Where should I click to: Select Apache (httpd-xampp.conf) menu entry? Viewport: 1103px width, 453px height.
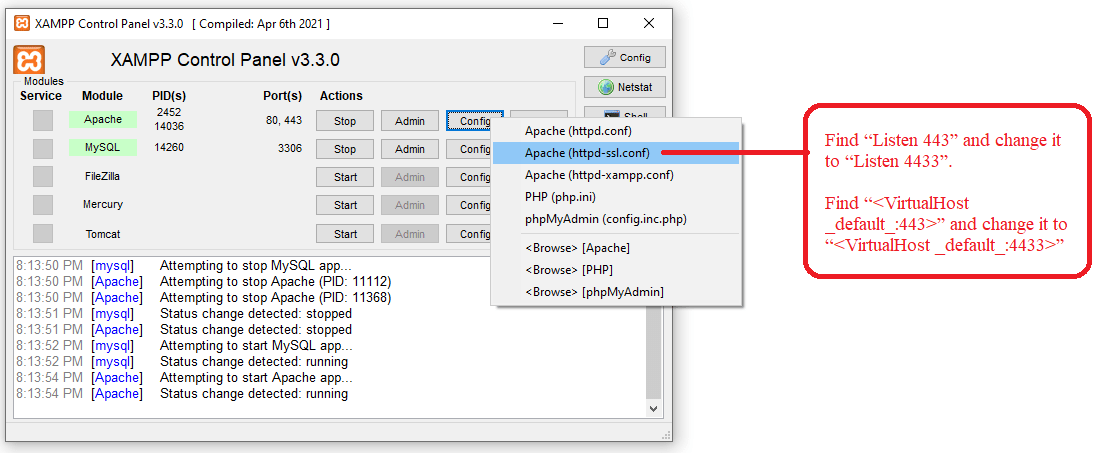[x=616, y=174]
